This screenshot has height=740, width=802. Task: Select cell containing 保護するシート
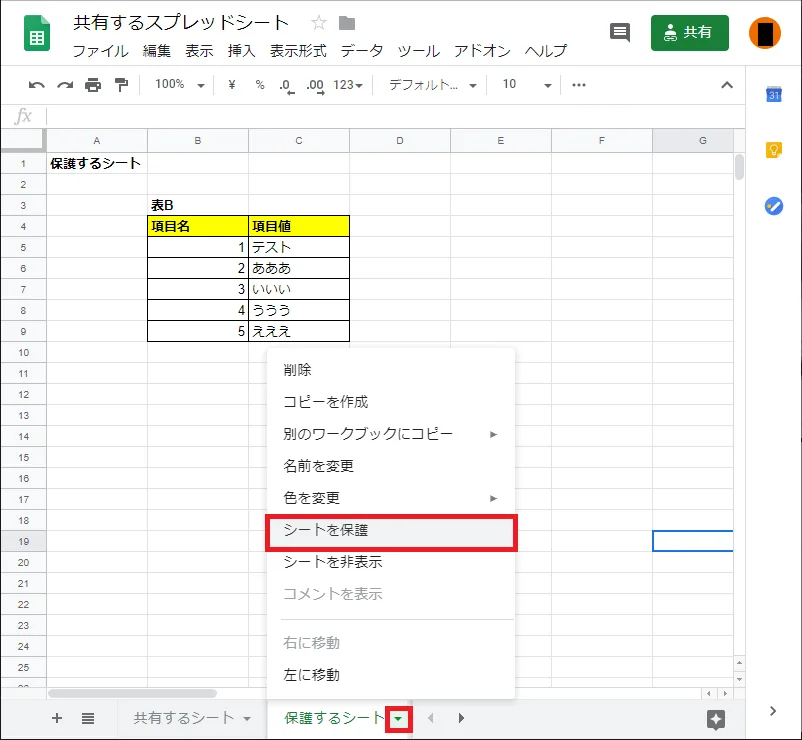click(97, 163)
